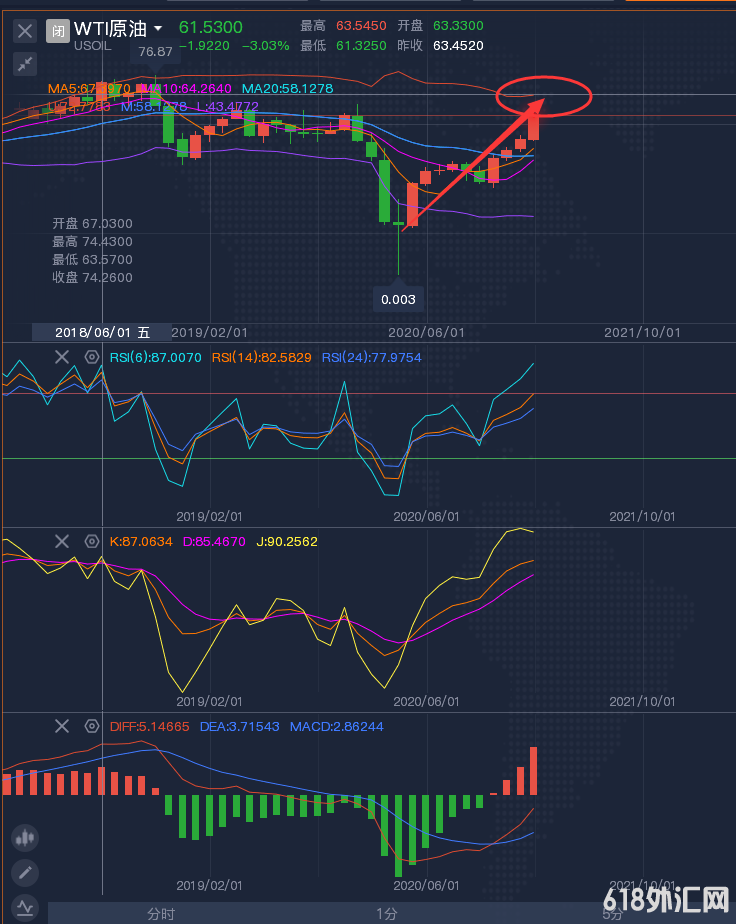The width and height of the screenshot is (736, 924).
Task: Click the percent change -3.03%
Action: click(266, 46)
